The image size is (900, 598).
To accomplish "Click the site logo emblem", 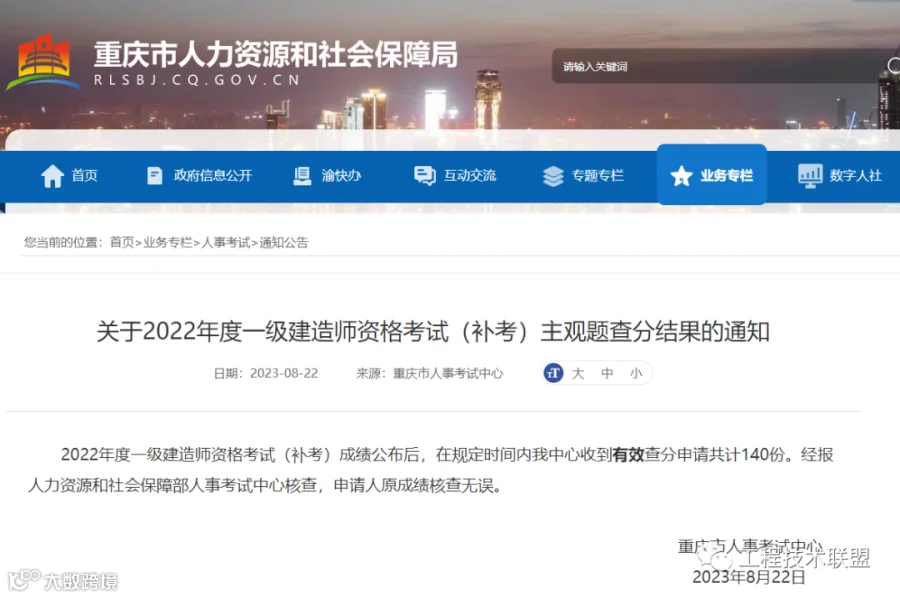I will tap(44, 63).
